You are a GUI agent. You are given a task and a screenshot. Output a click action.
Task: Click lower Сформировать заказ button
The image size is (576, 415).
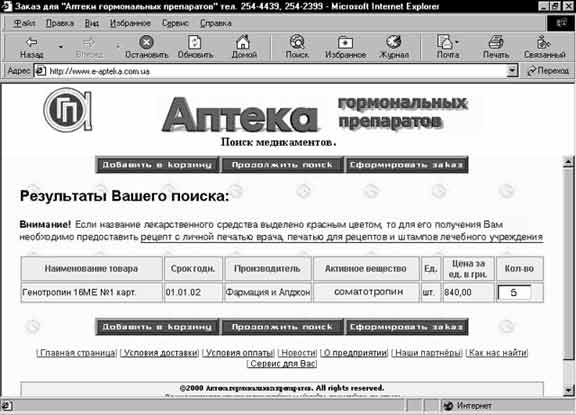tap(406, 326)
